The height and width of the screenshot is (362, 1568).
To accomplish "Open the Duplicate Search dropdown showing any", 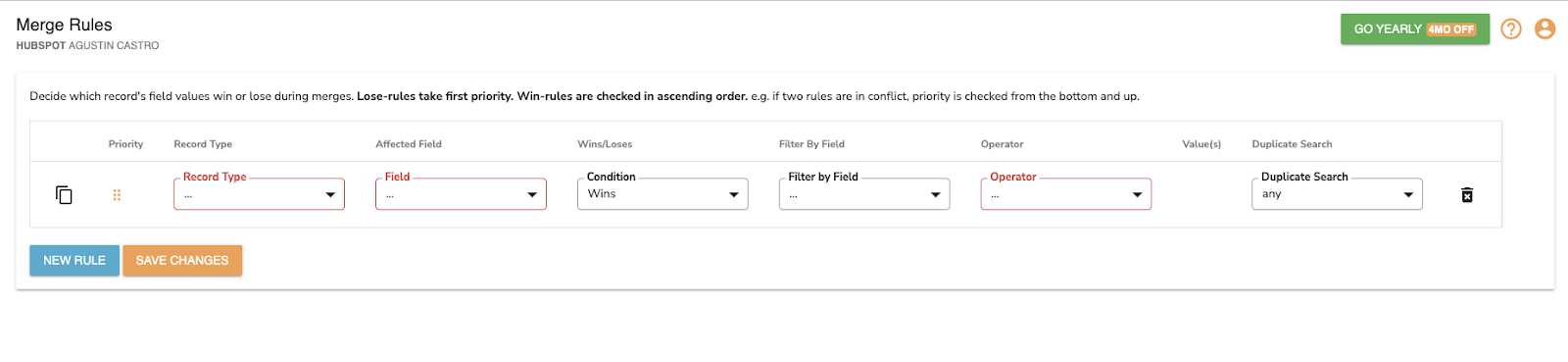I will [x=1337, y=193].
